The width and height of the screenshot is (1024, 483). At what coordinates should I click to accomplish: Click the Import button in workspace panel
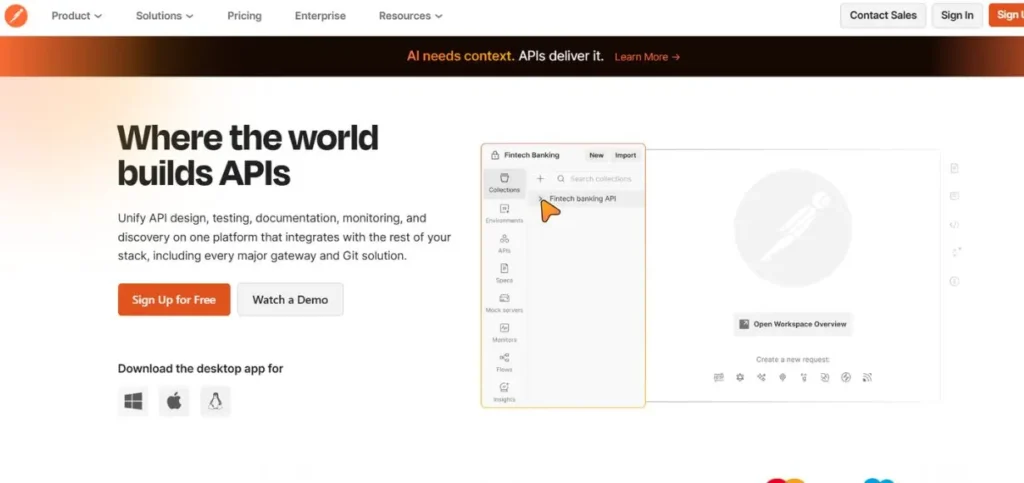click(625, 155)
